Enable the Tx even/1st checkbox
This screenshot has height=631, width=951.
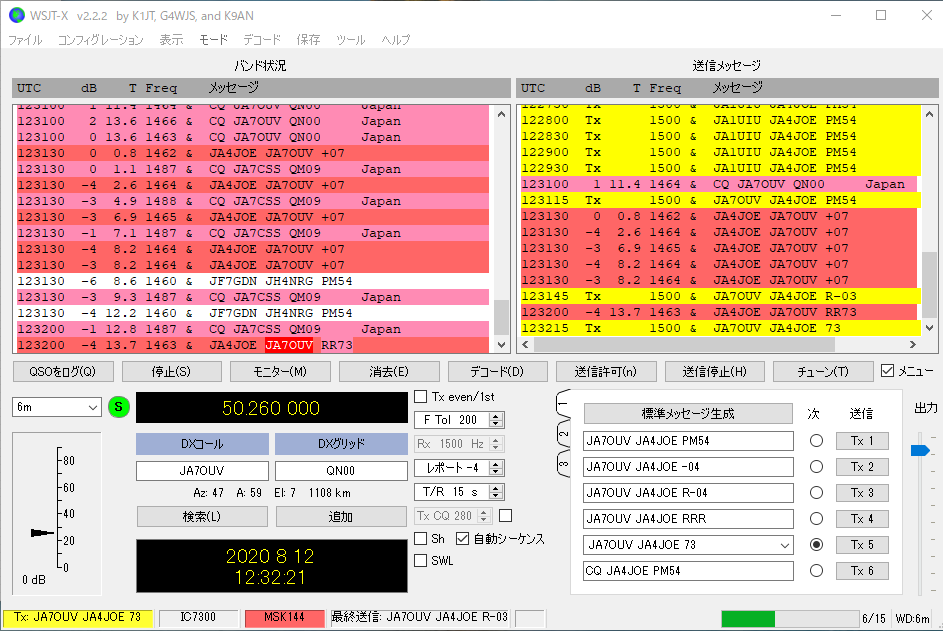click(420, 397)
